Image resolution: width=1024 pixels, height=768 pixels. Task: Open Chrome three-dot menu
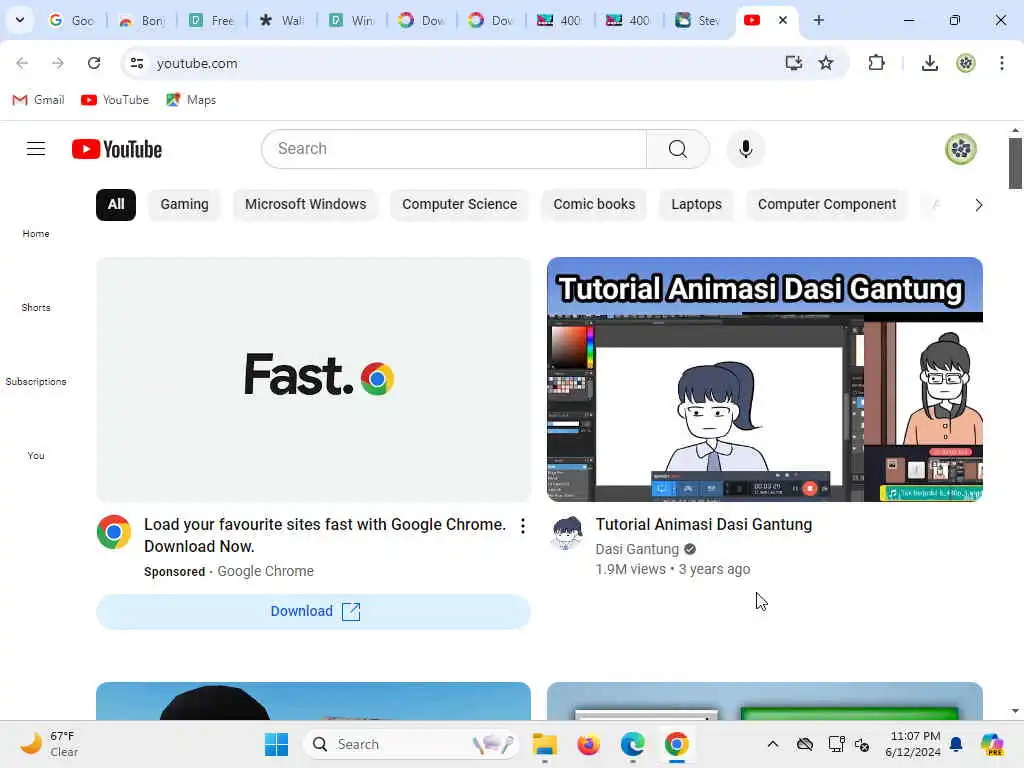1002,63
